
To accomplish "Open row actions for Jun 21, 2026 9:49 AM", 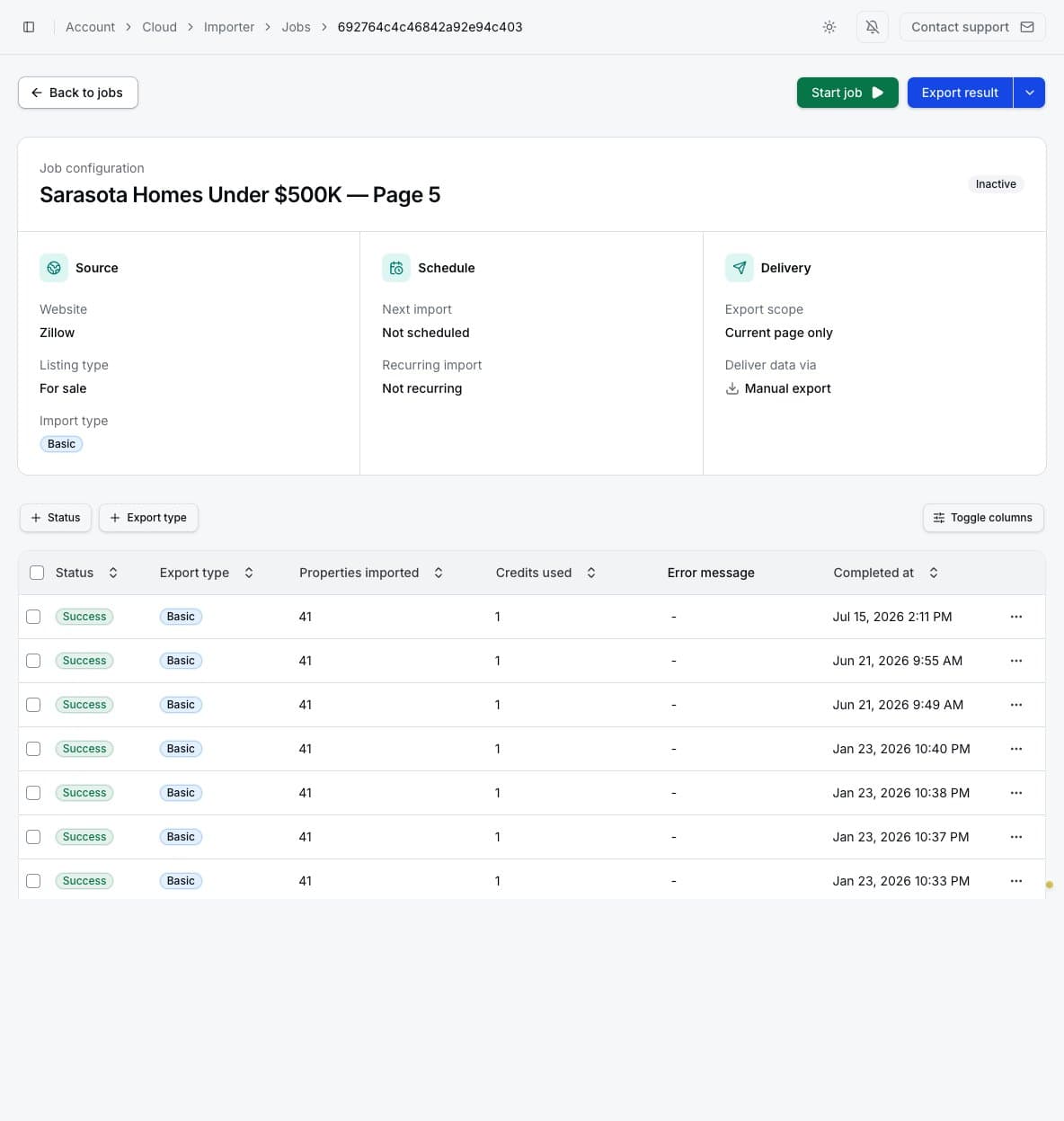I will pos(1016,705).
